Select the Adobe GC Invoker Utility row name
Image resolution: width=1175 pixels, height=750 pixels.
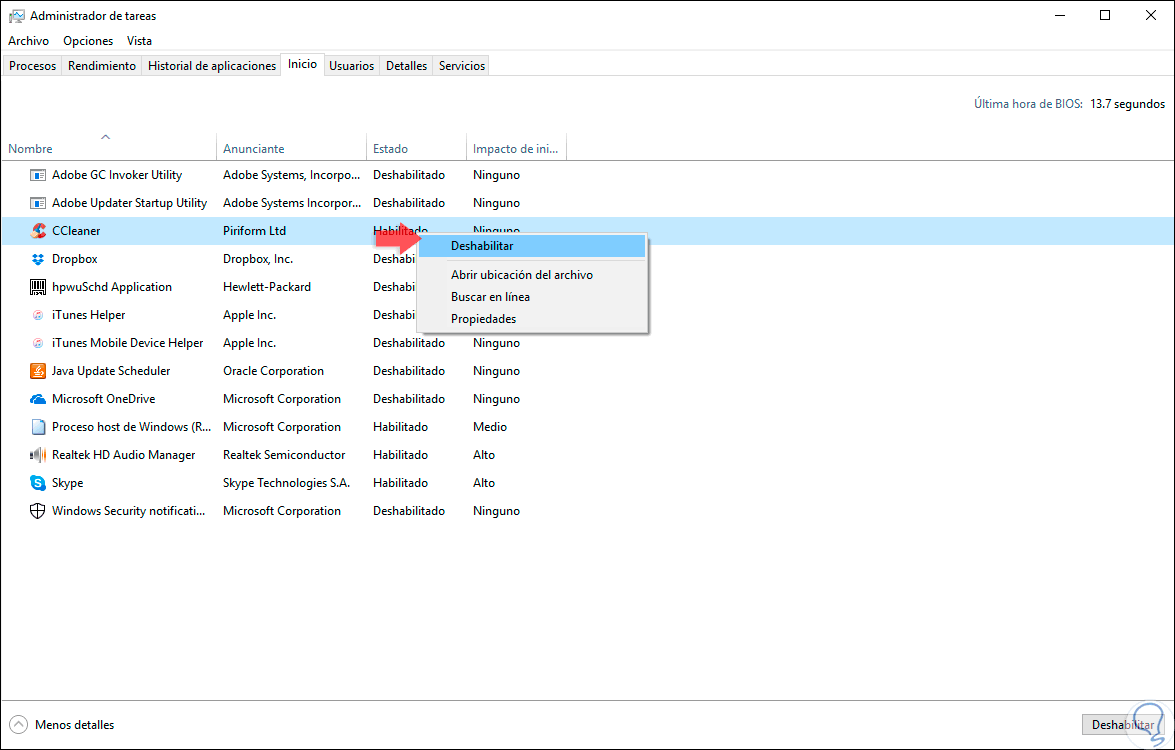(117, 175)
